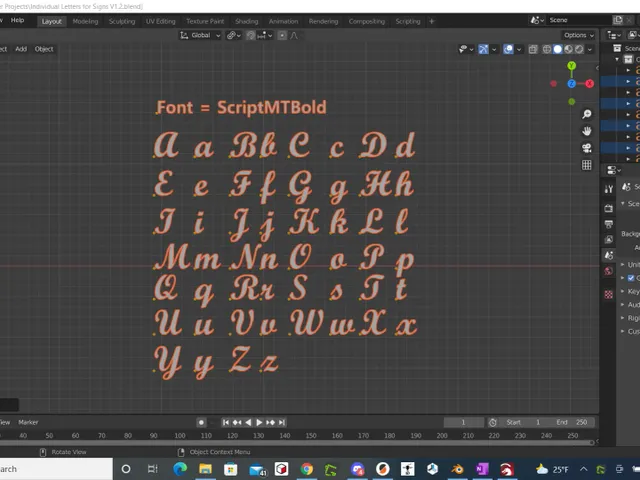Toggle the camera view icon
Image resolution: width=640 pixels, height=480 pixels.
587,148
